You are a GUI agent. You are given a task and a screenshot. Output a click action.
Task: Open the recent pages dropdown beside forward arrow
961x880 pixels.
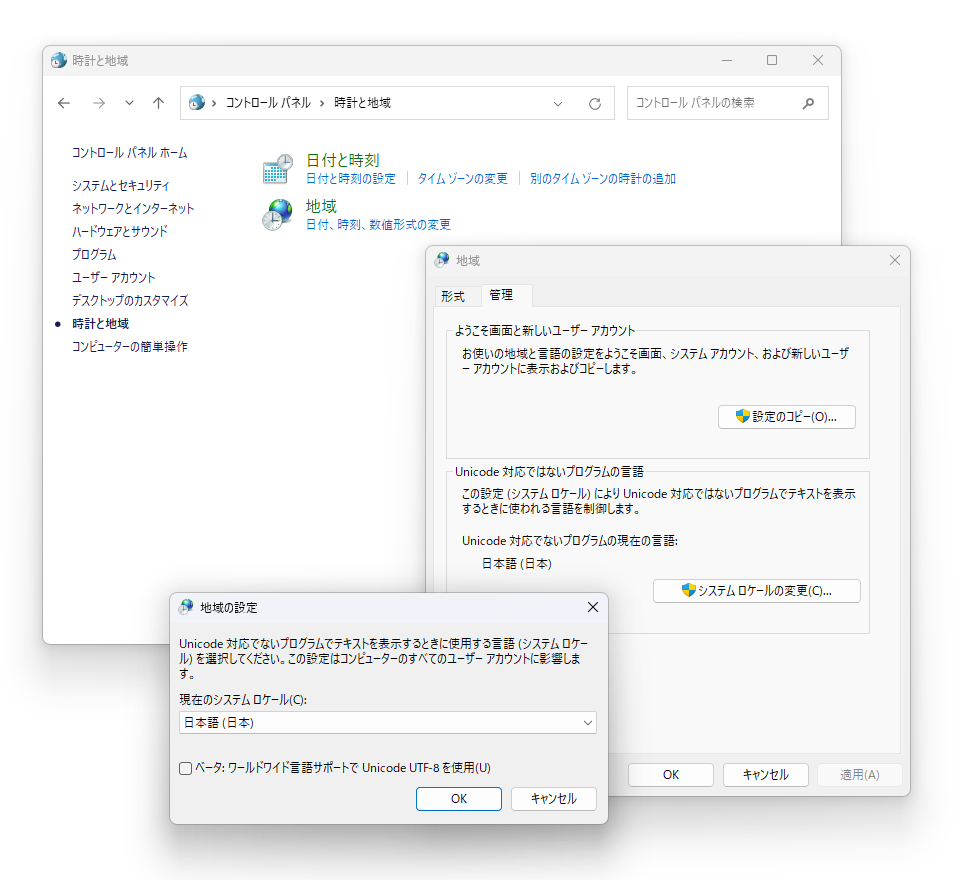tap(129, 103)
